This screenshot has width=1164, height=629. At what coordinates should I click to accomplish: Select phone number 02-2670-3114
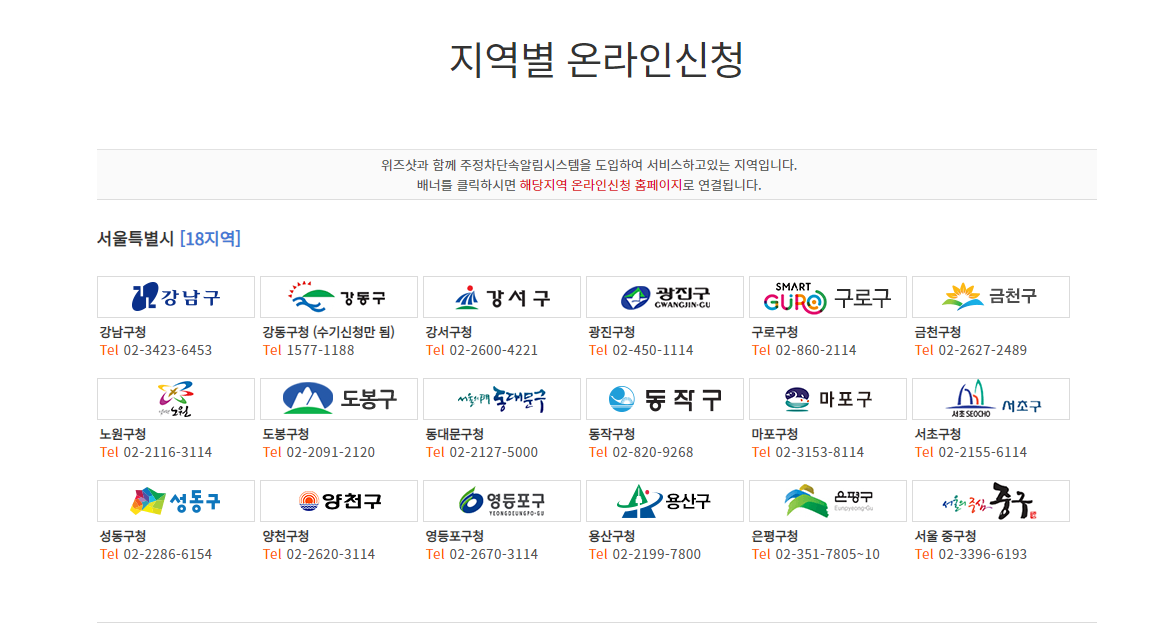pos(494,554)
